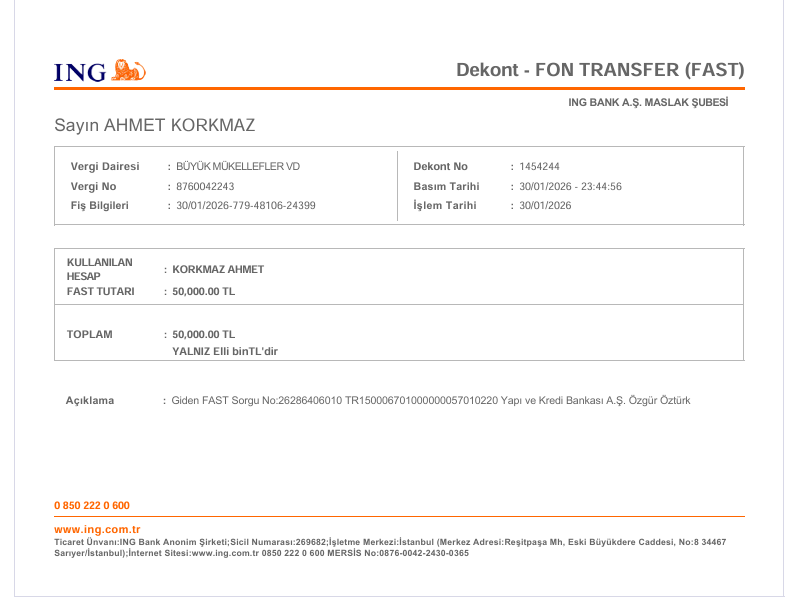Click the ING wordmark text

(x=80, y=73)
